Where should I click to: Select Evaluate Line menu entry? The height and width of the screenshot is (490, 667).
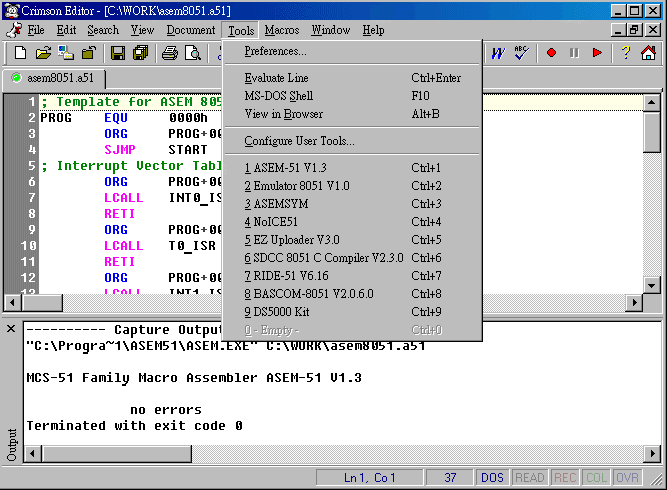[x=352, y=78]
